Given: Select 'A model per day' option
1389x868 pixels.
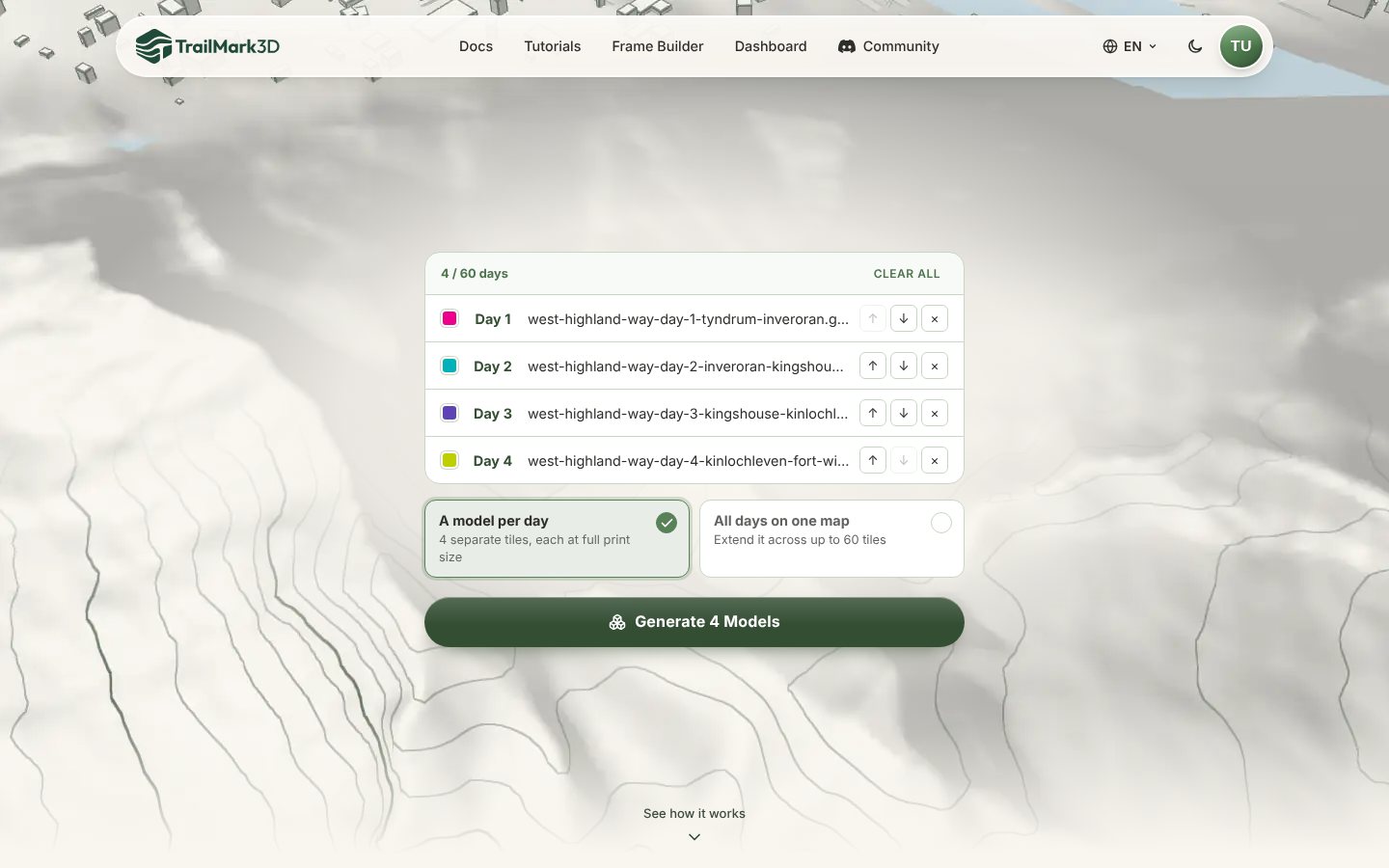Looking at the screenshot, I should coord(558,538).
